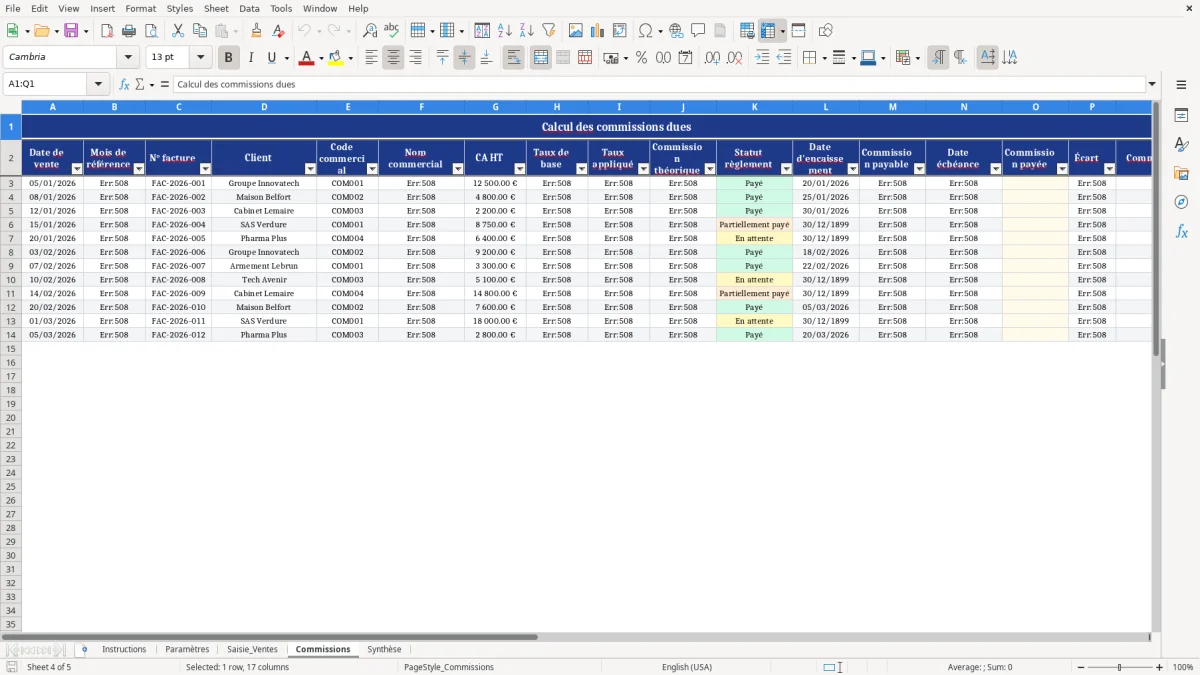Viewport: 1200px width, 675px height.
Task: Apply the yellow background color swatch
Action: pos(335,58)
